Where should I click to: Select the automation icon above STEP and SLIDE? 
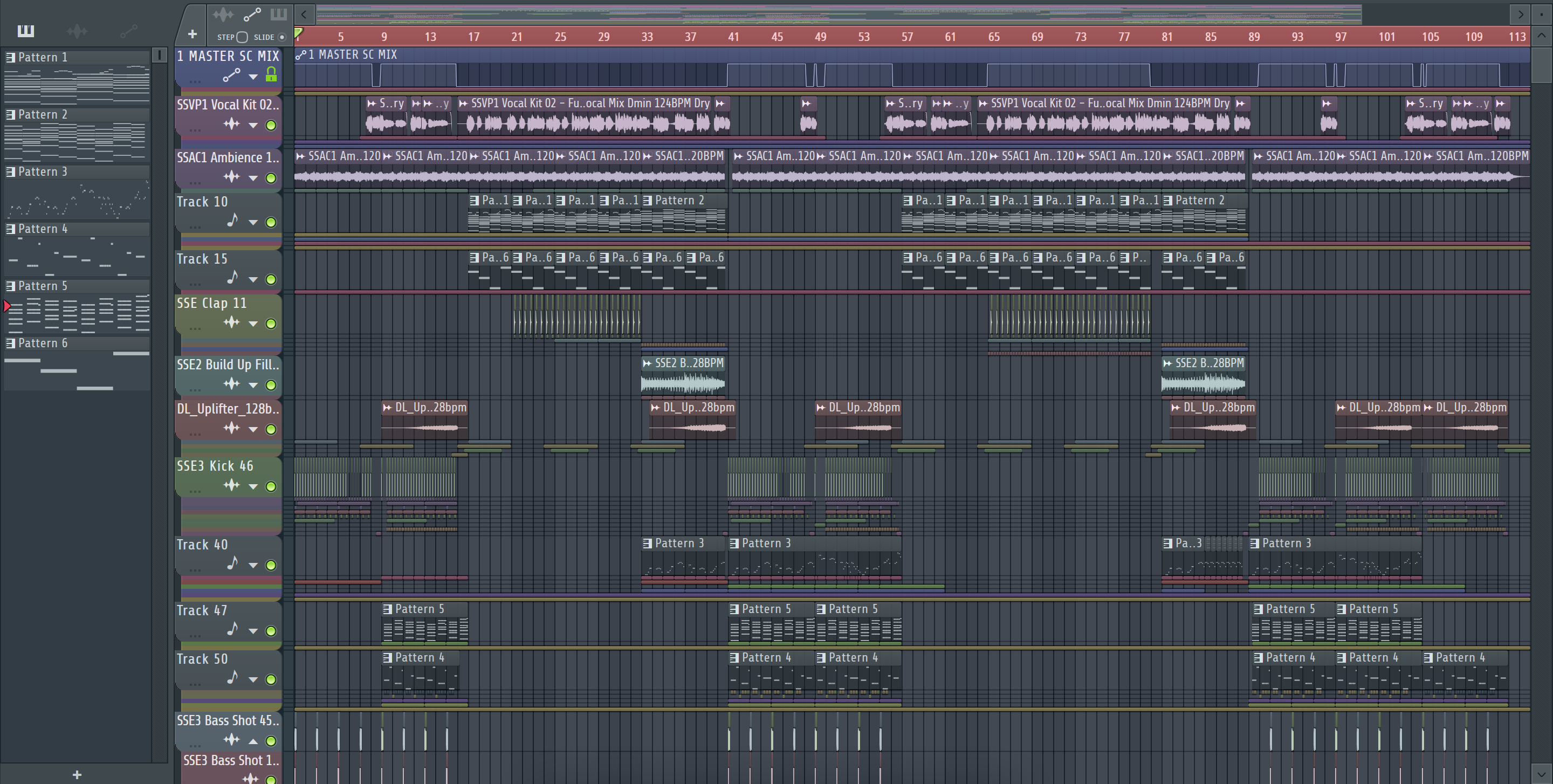252,14
